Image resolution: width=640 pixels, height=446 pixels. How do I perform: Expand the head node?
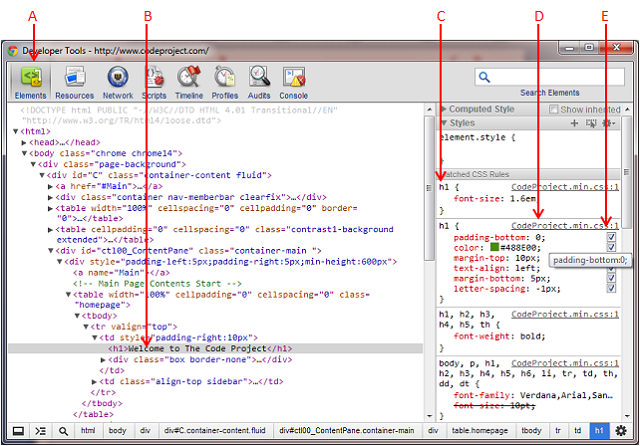pos(24,142)
